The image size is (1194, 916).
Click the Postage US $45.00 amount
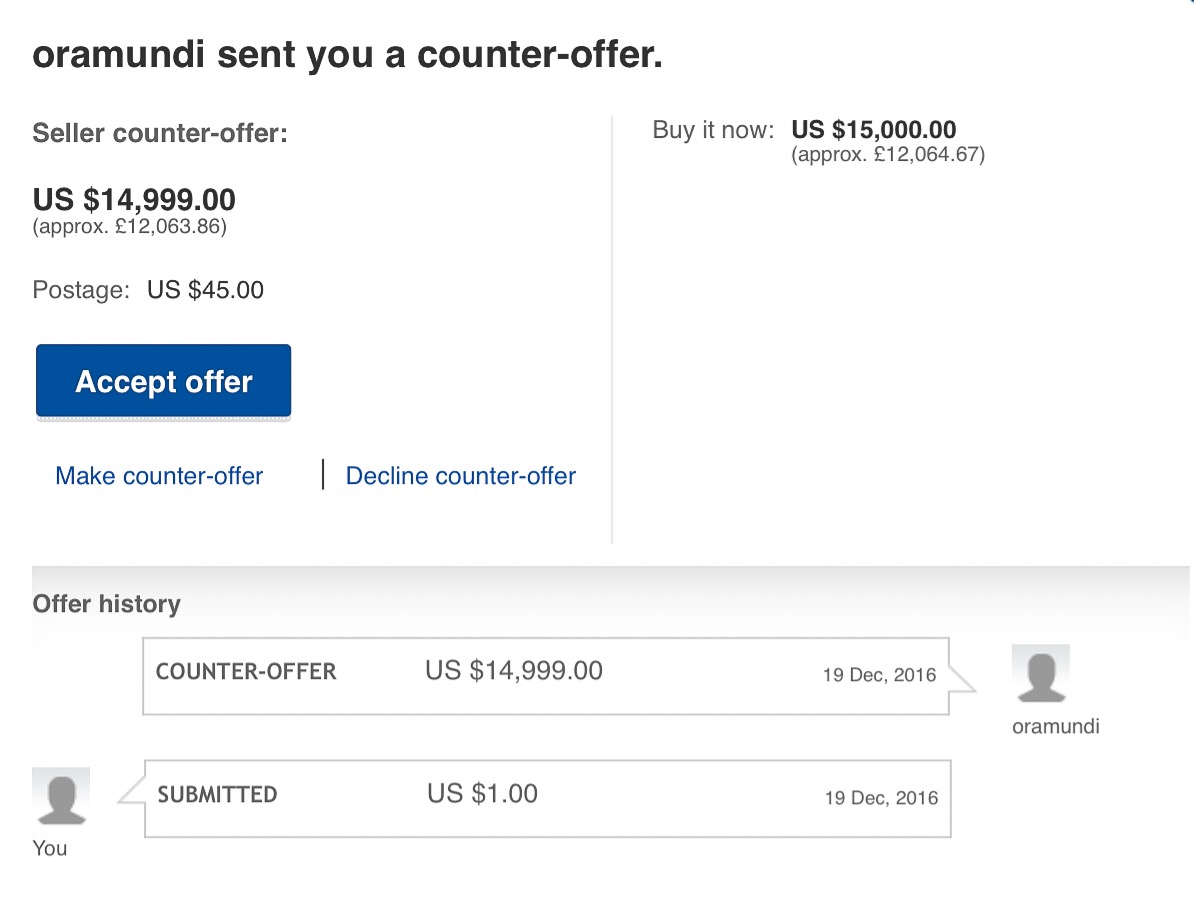tap(205, 290)
